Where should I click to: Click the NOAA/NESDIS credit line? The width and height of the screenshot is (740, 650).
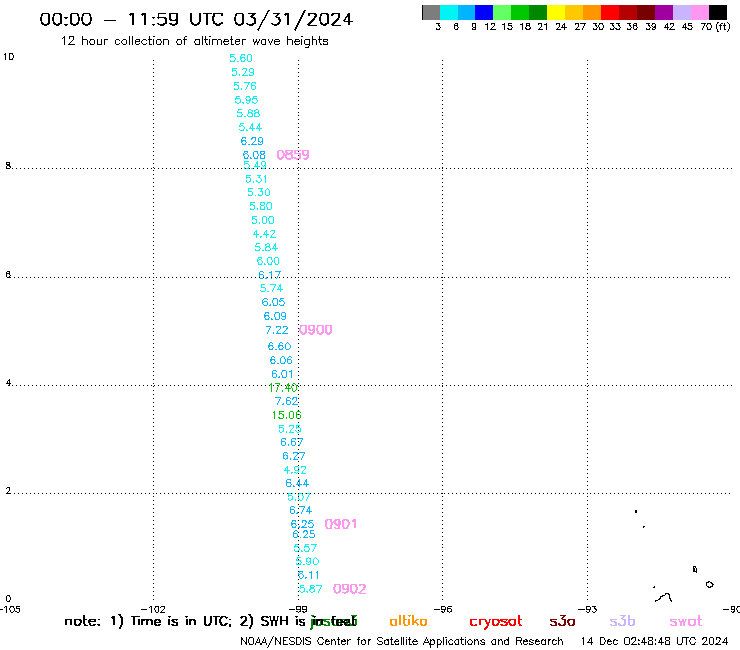[402, 642]
